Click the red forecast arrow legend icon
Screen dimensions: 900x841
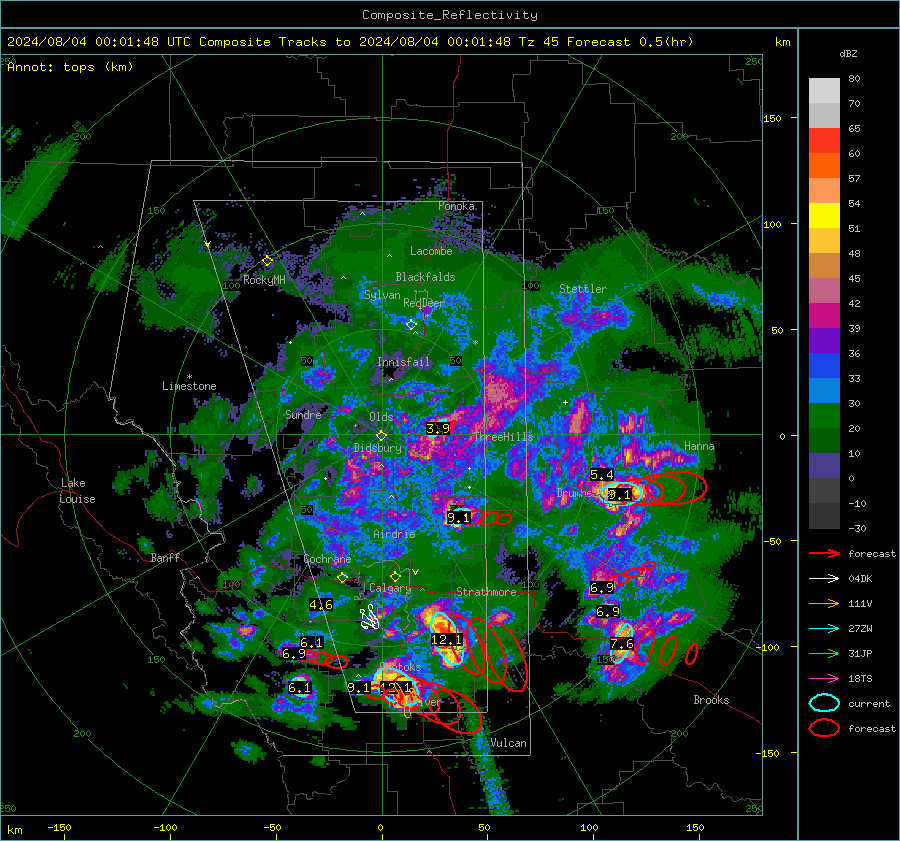pyautogui.click(x=824, y=554)
